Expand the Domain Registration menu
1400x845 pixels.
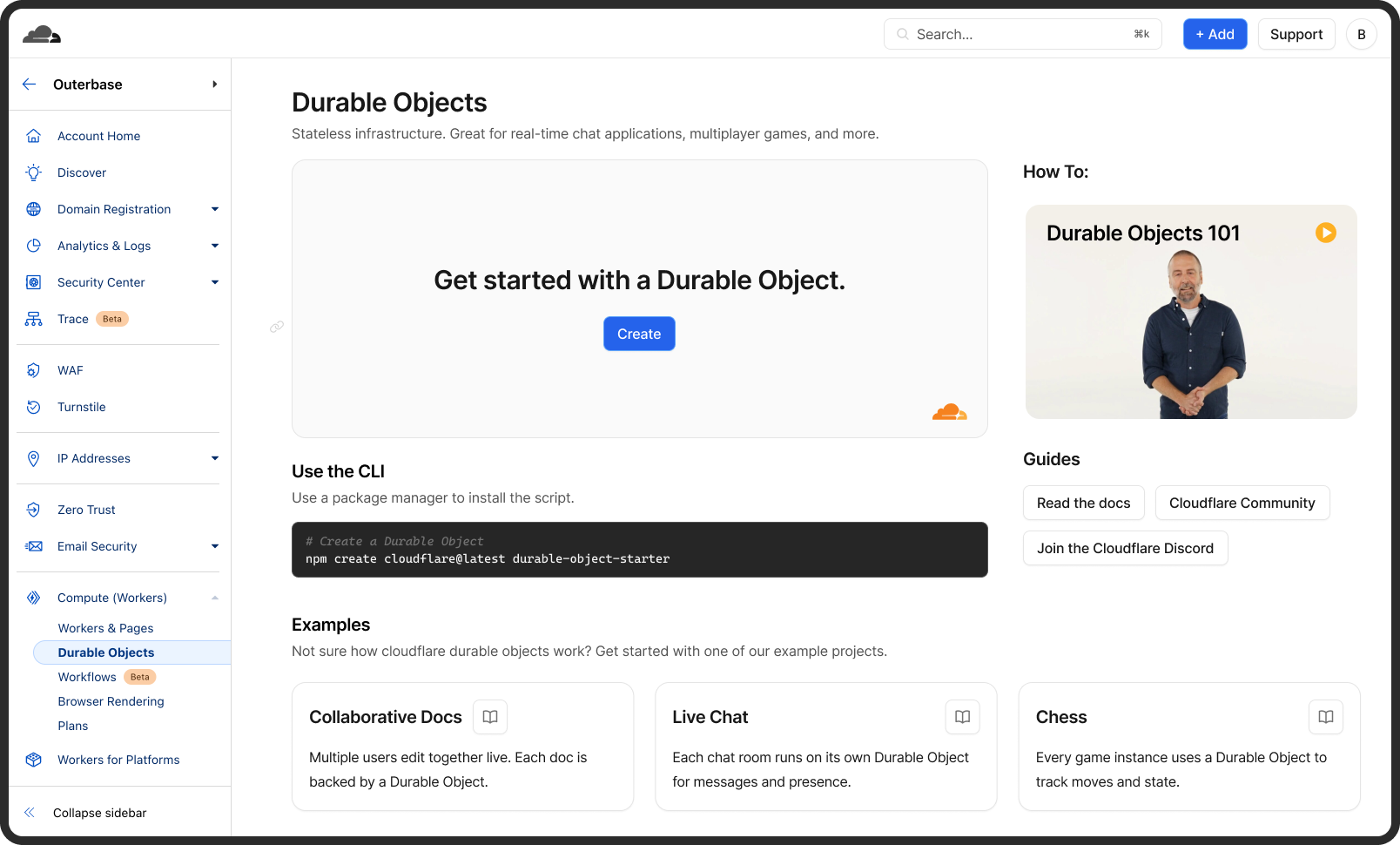[x=215, y=209]
